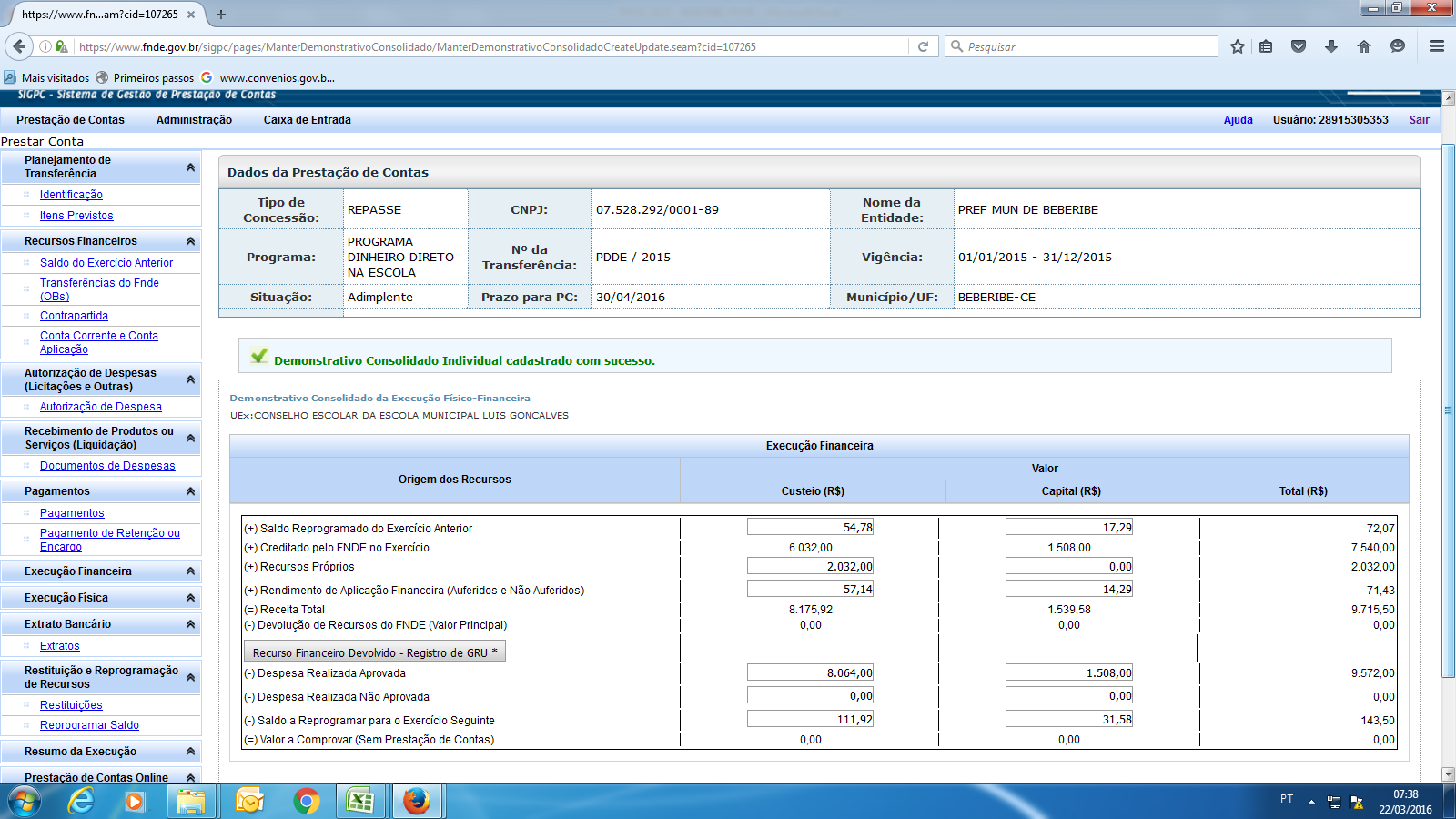This screenshot has width=1456, height=819.
Task: Click the bookmark star icon
Action: [x=1237, y=46]
